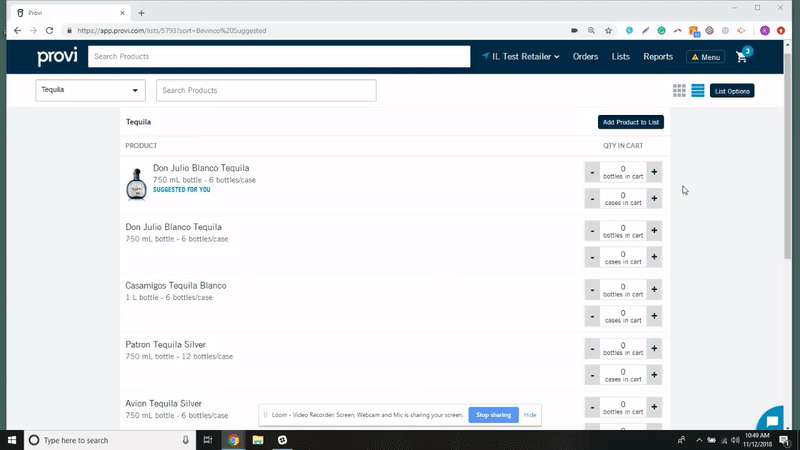
Task: Open Patron Tequila Silver product name
Action: click(x=165, y=345)
